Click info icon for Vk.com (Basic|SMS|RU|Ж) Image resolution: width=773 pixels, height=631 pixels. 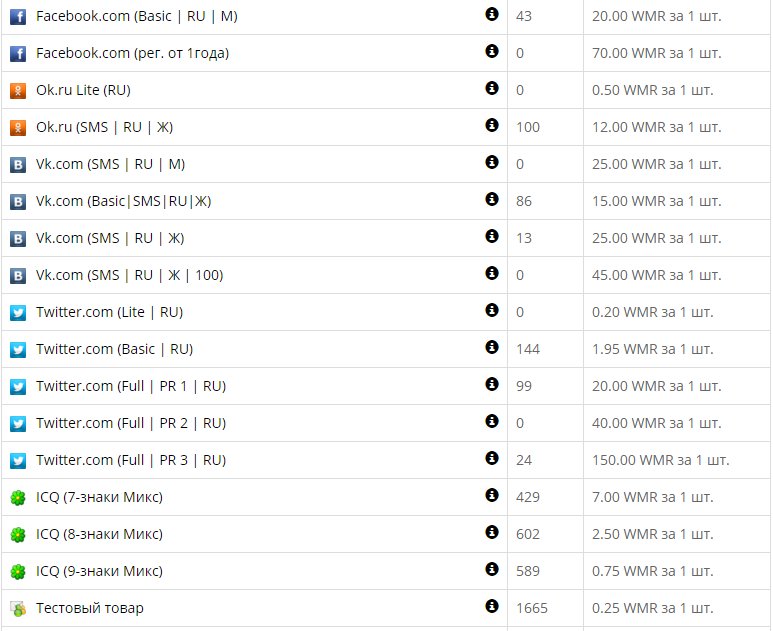[x=492, y=199]
